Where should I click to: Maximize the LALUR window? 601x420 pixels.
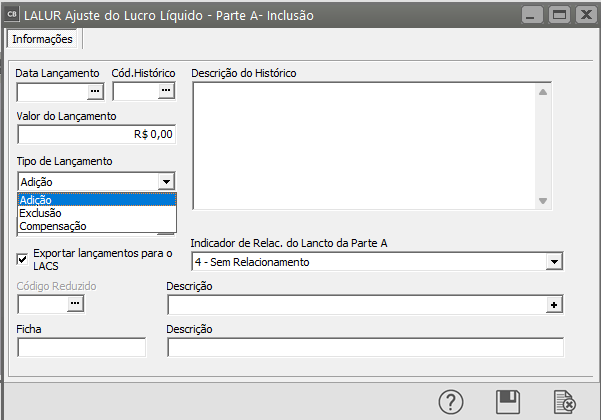(559, 14)
